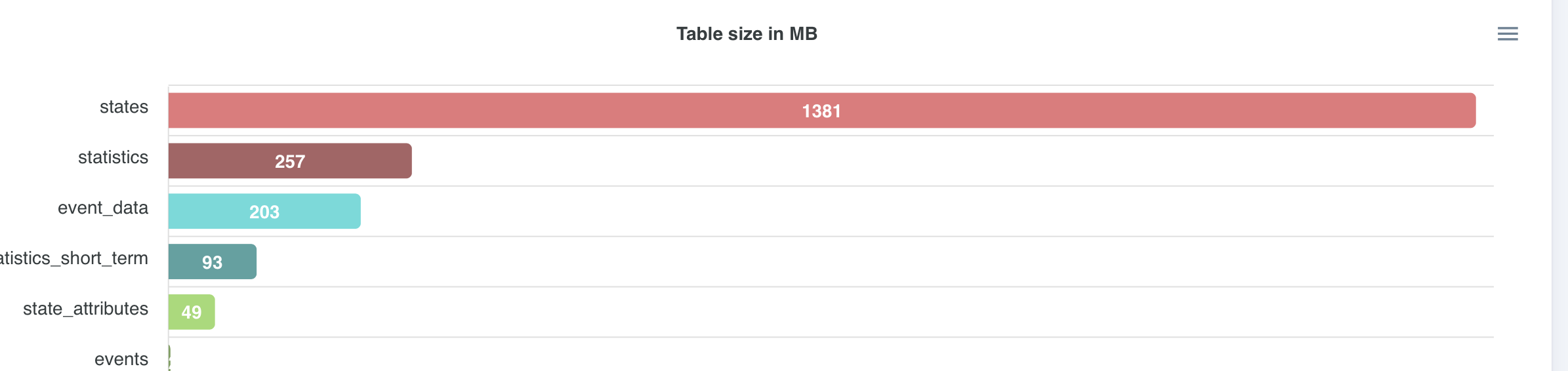Screen dimensions: 1568x371
Task: Select the "event_data" axis label
Action: 103,208
